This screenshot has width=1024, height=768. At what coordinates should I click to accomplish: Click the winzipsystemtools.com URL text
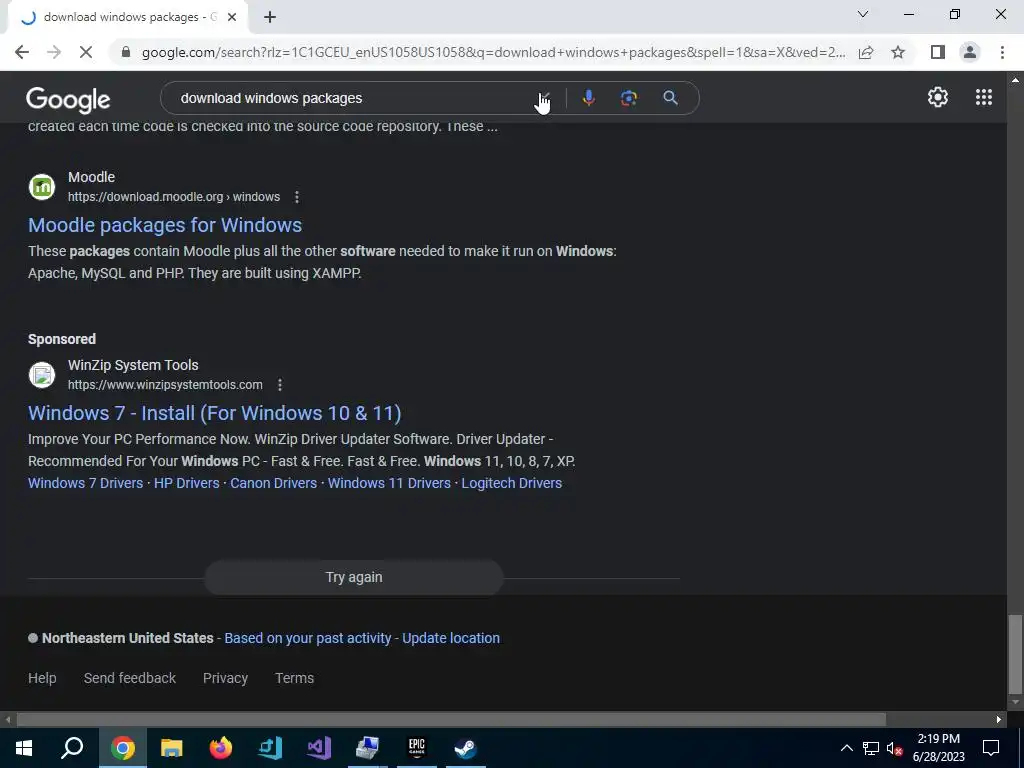(x=165, y=385)
